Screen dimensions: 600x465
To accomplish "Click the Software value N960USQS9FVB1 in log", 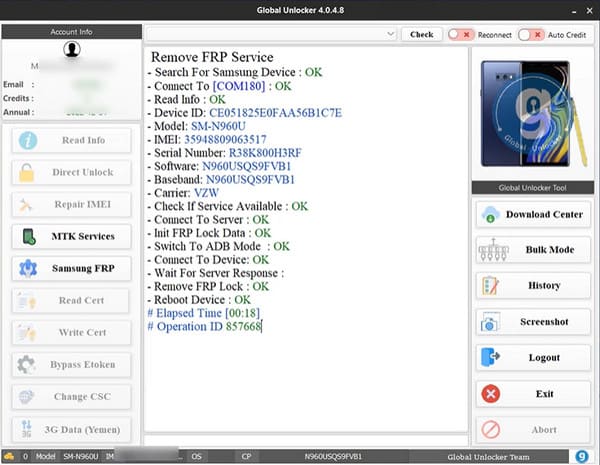I will point(246,166).
